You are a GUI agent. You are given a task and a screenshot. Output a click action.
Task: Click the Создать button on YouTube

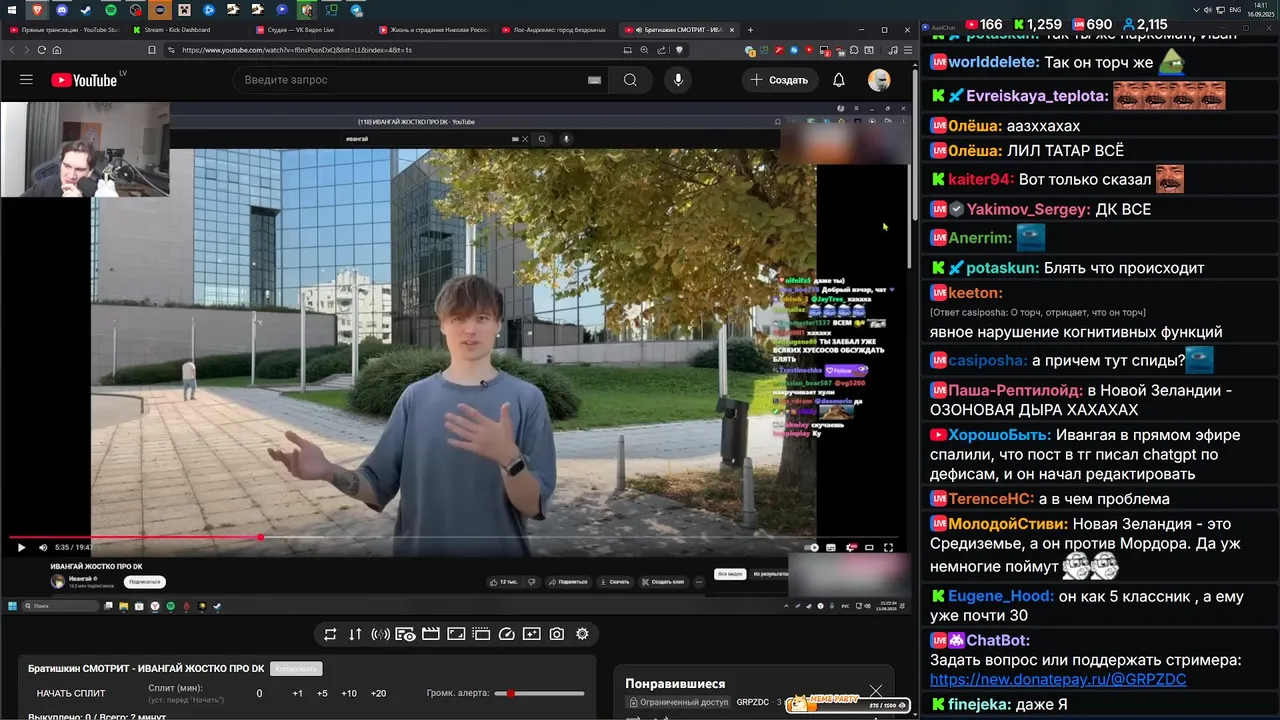click(779, 80)
